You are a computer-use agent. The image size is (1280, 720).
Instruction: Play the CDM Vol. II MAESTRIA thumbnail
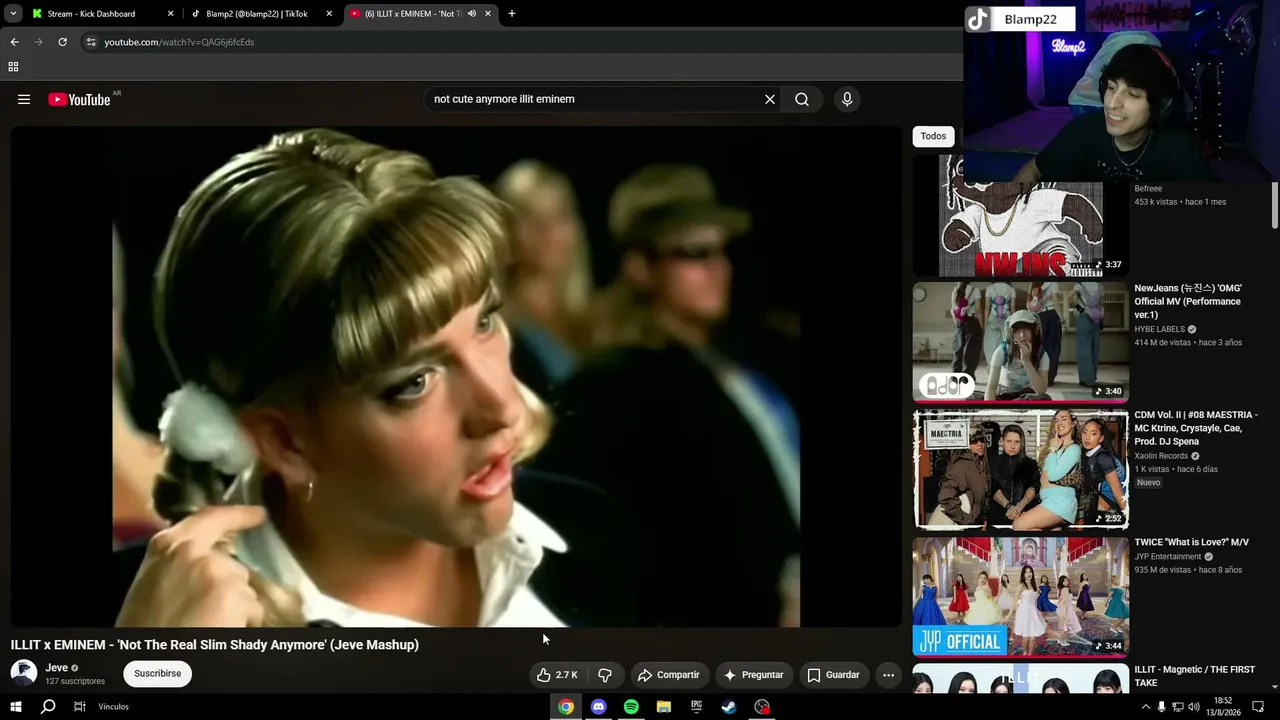[1020, 469]
